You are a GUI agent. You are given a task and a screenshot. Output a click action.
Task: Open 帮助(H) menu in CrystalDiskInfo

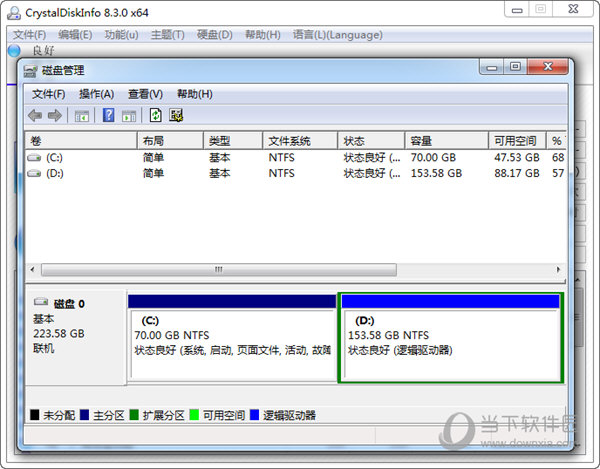click(x=262, y=35)
